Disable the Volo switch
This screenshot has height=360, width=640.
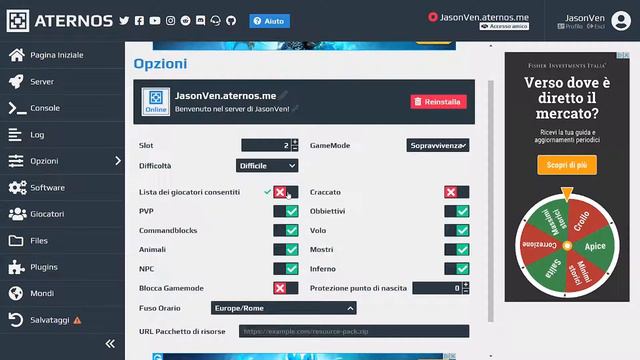pos(456,230)
